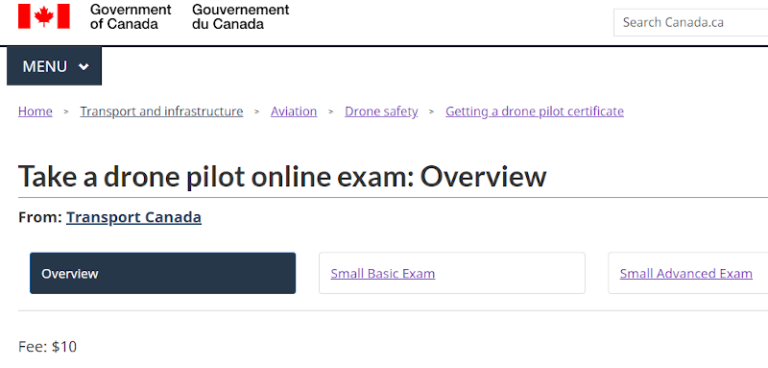Open the Drone safety breadcrumb link
This screenshot has width=768, height=368.
382,111
